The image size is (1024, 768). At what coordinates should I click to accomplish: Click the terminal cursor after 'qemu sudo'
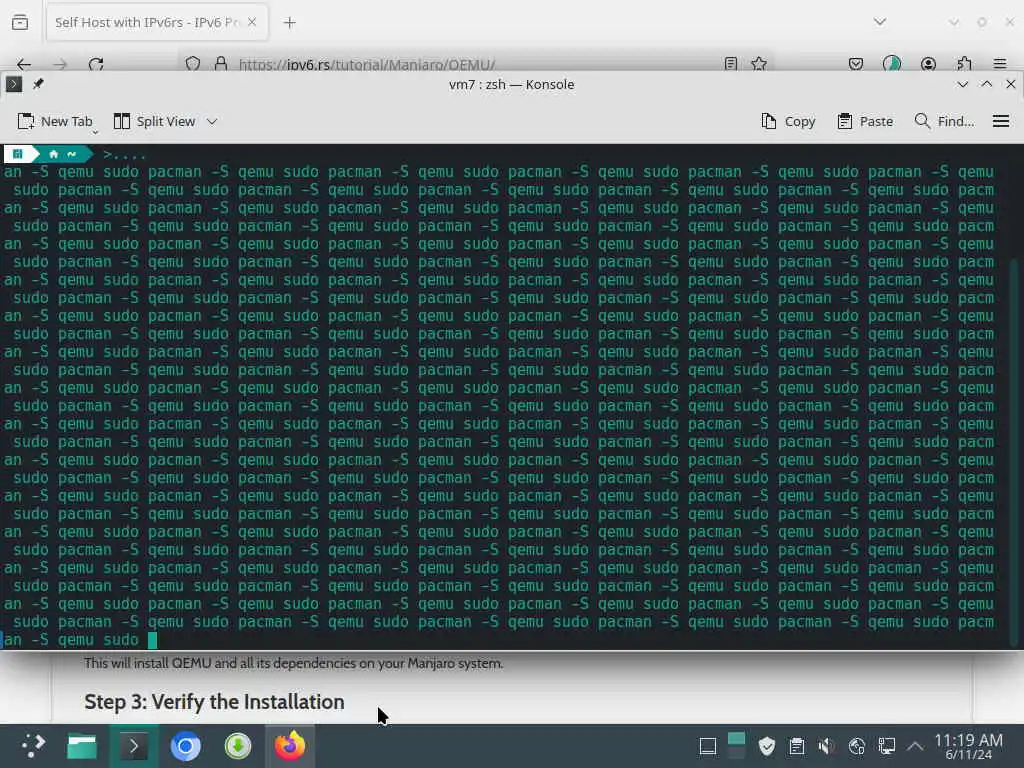click(x=152, y=640)
